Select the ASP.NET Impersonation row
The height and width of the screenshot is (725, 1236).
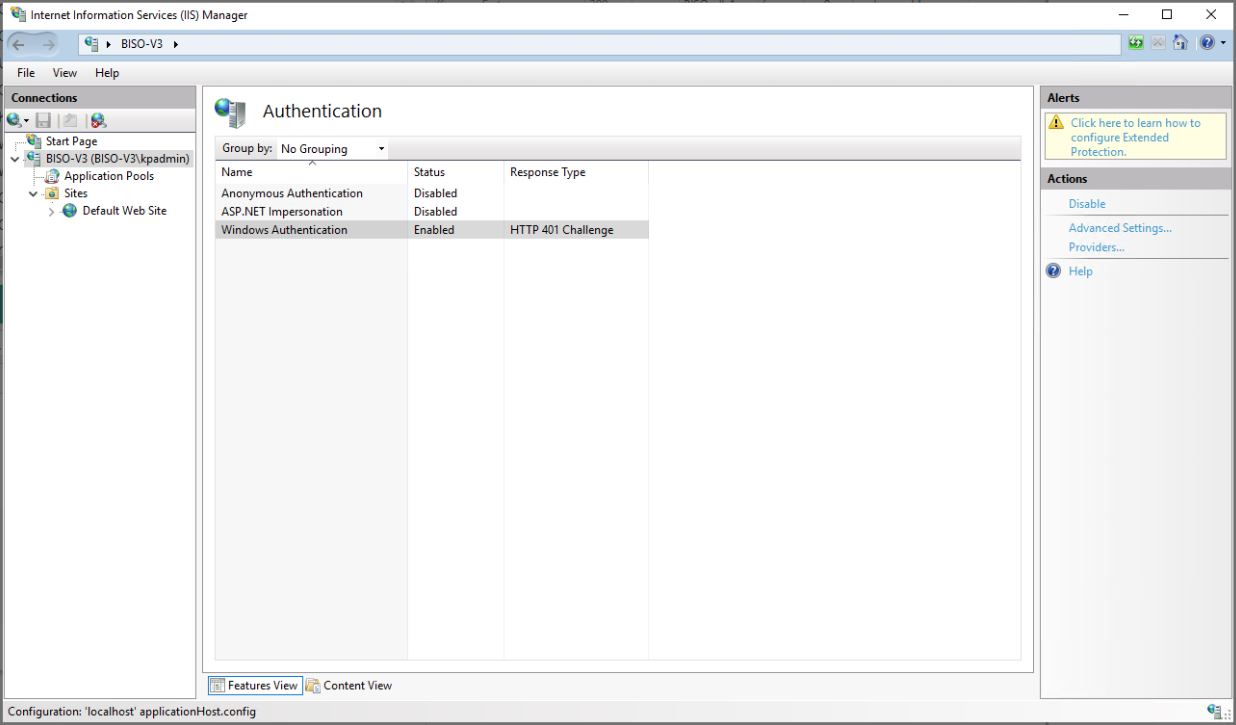[x=432, y=211]
